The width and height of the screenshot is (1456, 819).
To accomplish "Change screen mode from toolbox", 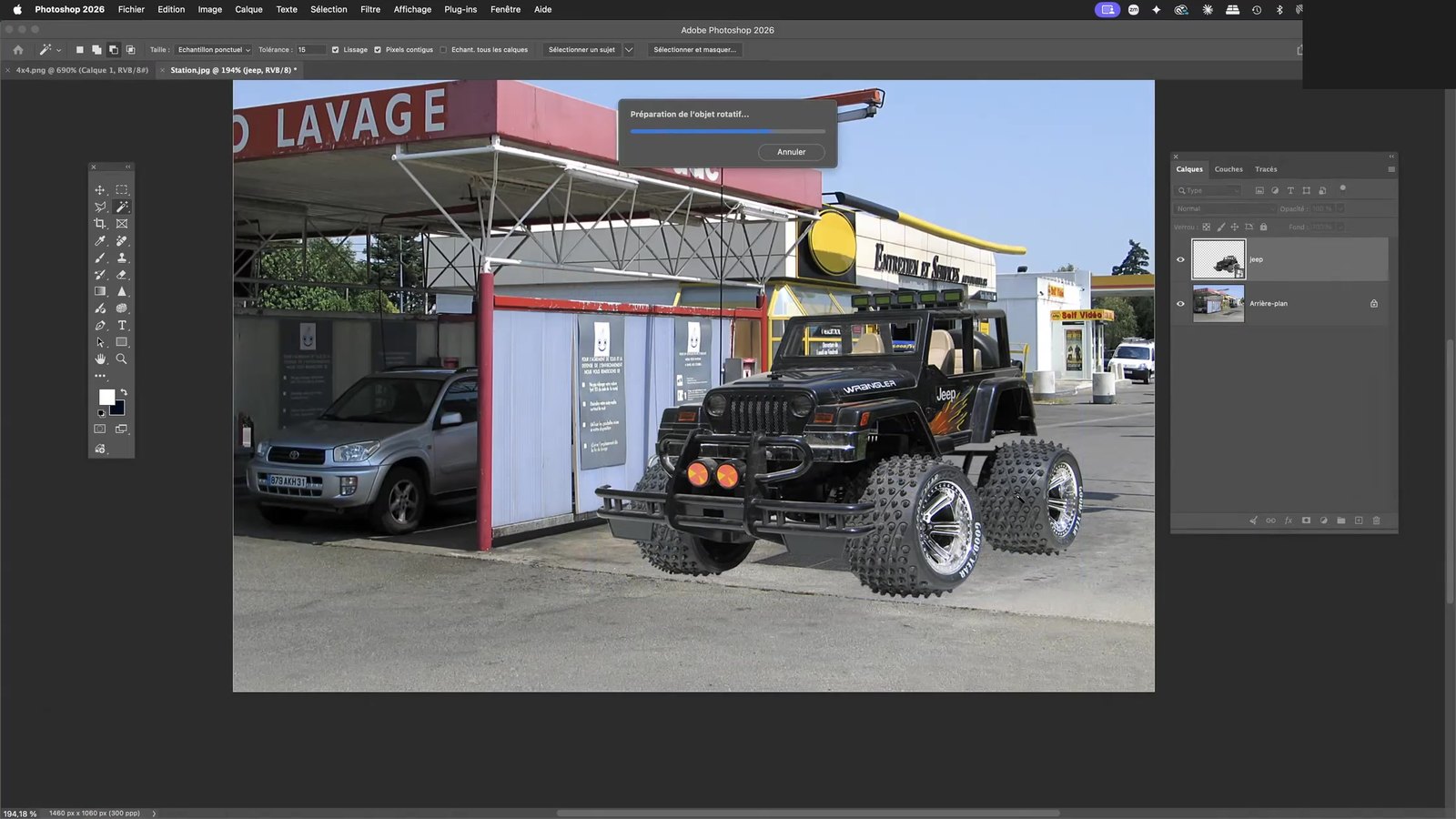I will (121, 429).
